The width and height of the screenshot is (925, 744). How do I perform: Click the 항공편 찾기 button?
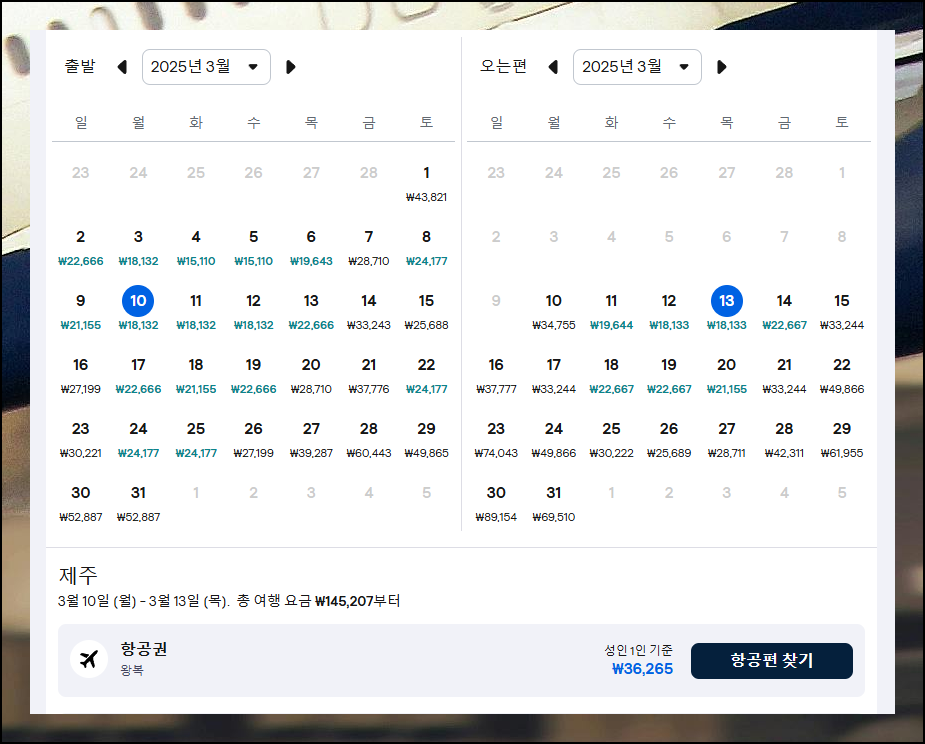[x=772, y=661]
